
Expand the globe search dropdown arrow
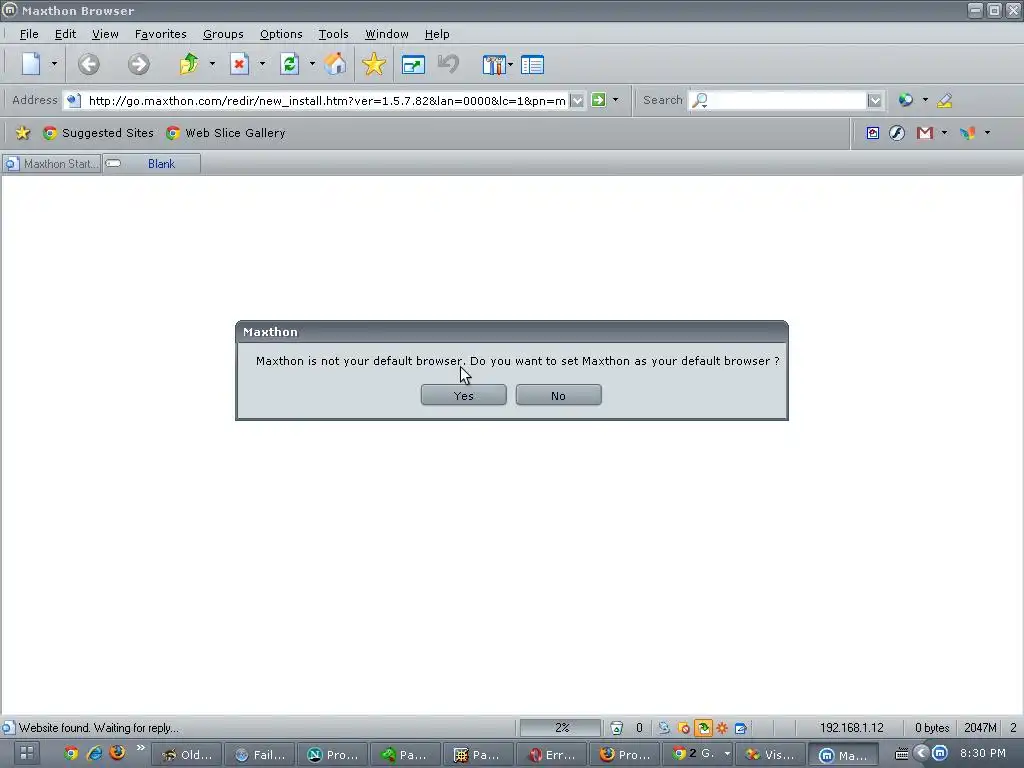925,100
